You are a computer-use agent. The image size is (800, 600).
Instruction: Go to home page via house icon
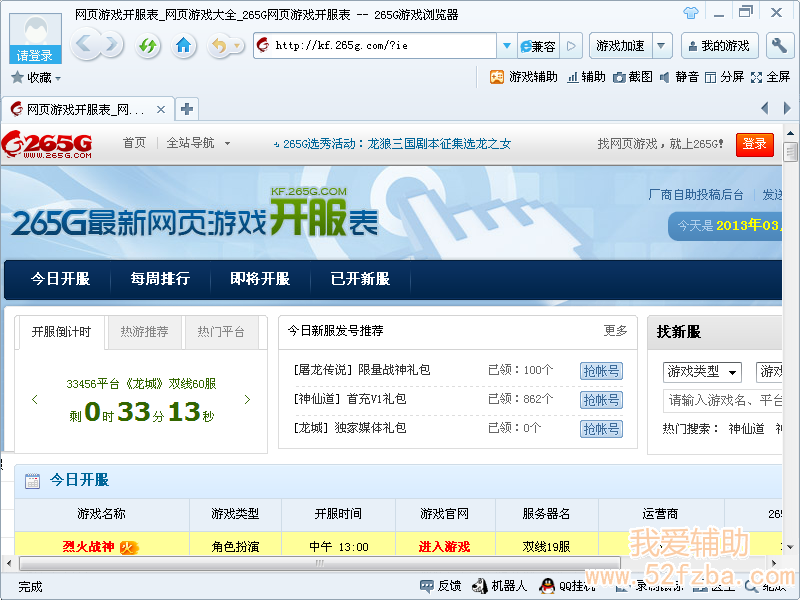[183, 46]
